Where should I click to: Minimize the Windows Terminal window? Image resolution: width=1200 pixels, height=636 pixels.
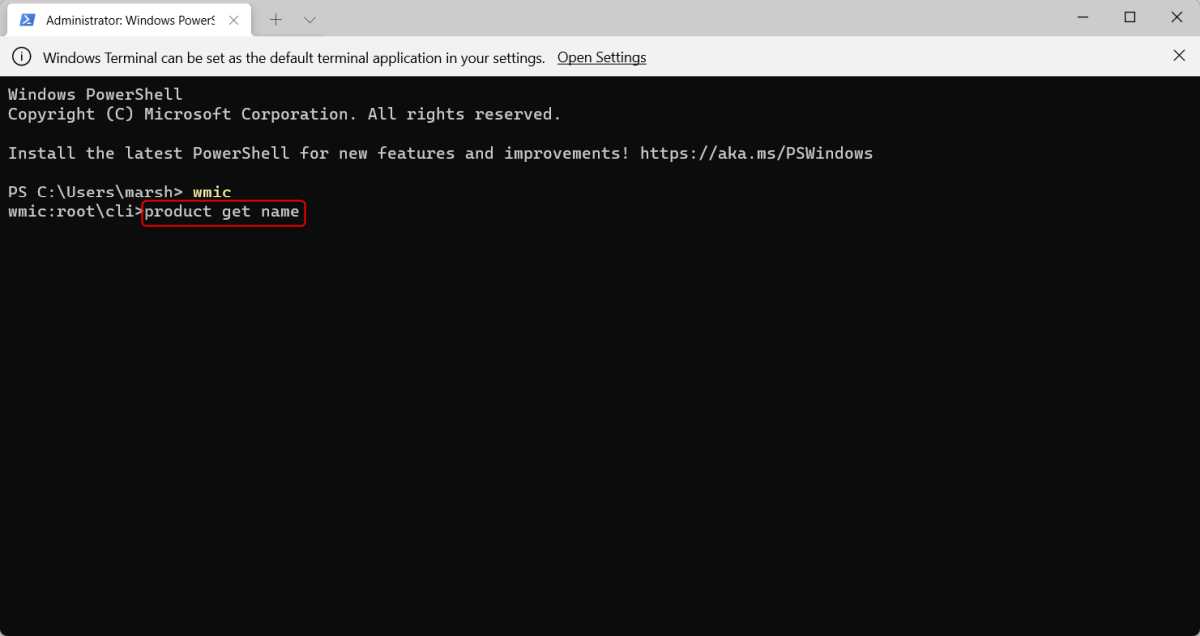[x=1083, y=17]
